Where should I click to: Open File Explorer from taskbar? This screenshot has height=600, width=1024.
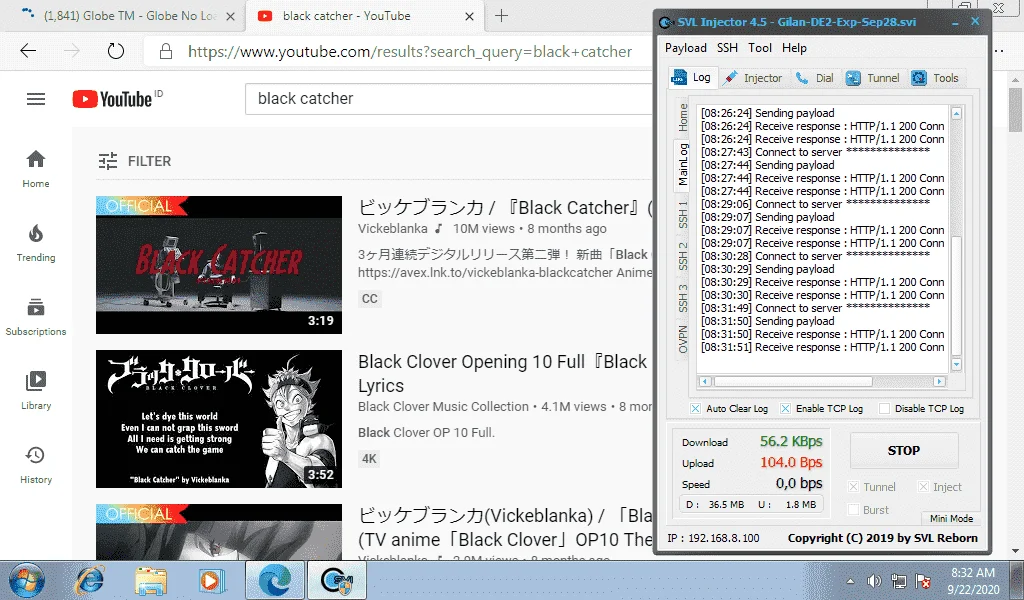coord(151,580)
